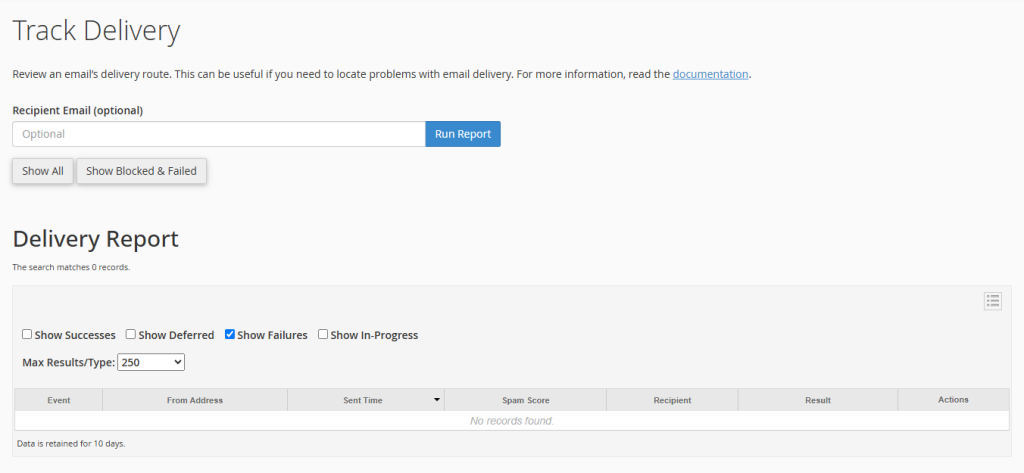Screen dimensions: 1024x473
Task: Click the 'Recipient Email (optional)' label
Action: click(78, 110)
